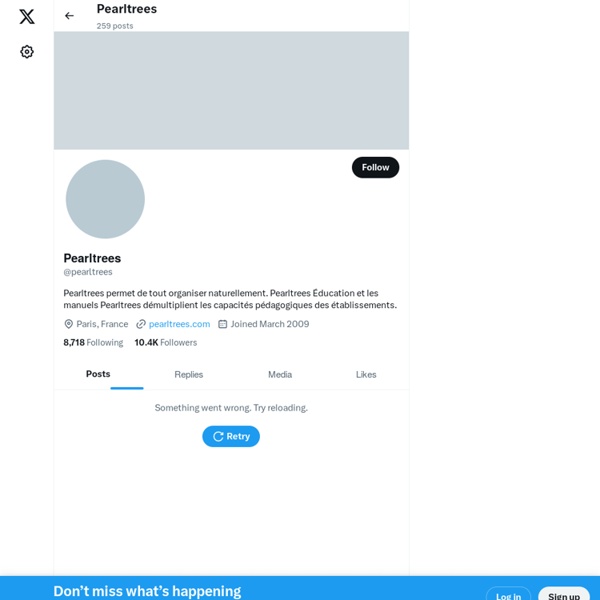600x600 pixels.
Task: Click the link chain icon beside pearltrees.com
Action: pyautogui.click(x=141, y=324)
